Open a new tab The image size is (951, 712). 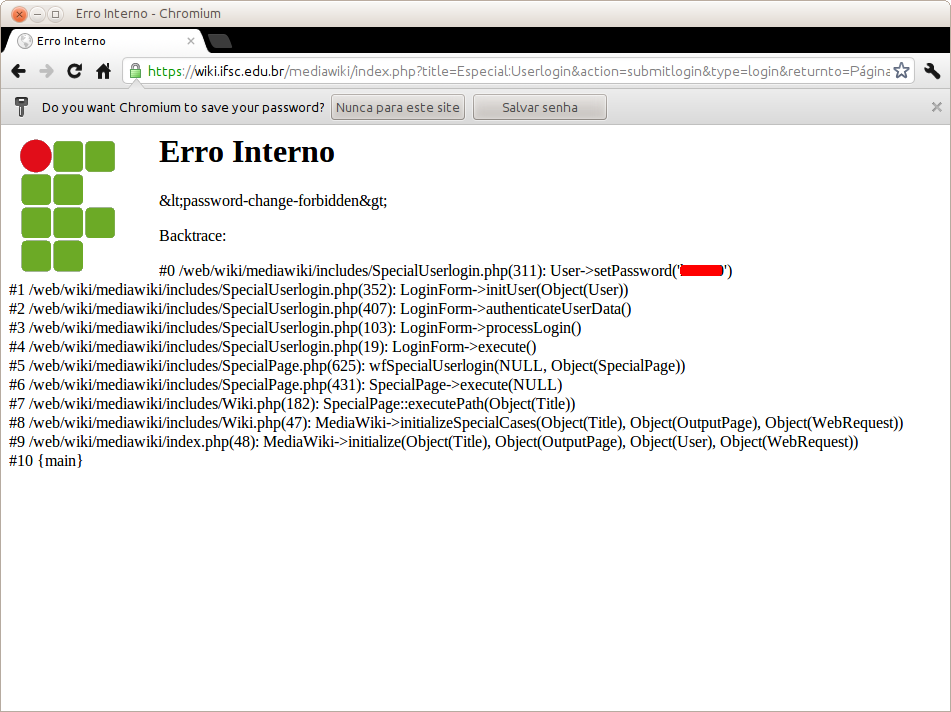220,41
